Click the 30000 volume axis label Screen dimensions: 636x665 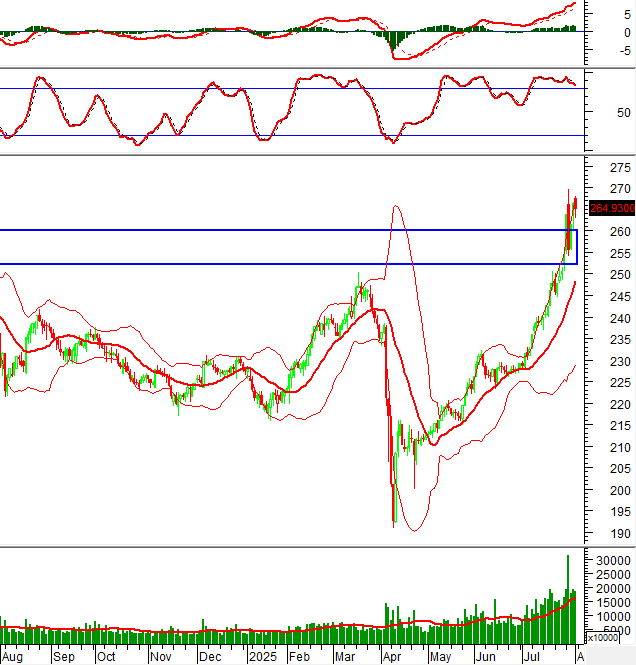613,561
